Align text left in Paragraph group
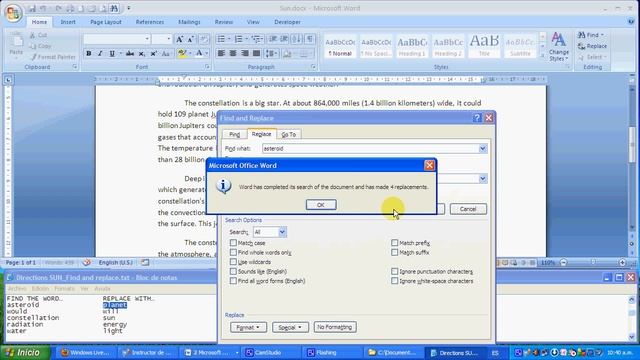The height and width of the screenshot is (360, 640). [x=221, y=53]
